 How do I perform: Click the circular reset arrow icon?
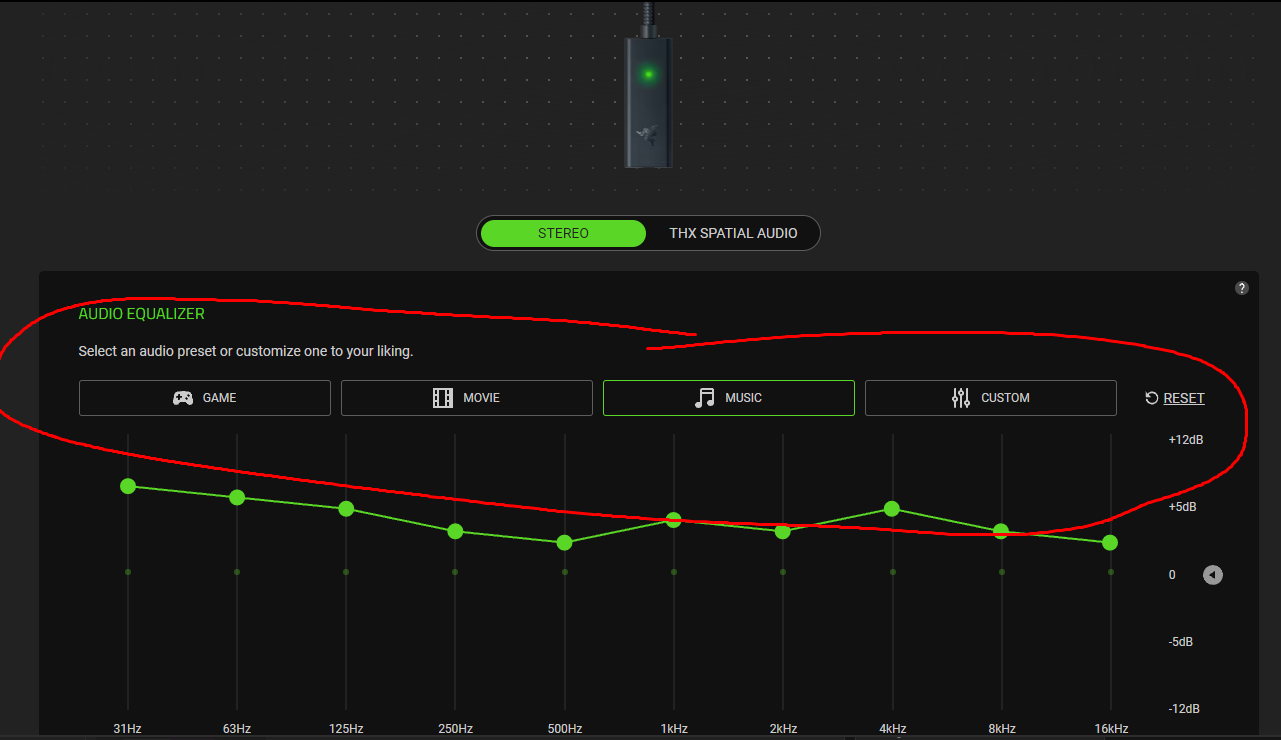pos(1152,398)
